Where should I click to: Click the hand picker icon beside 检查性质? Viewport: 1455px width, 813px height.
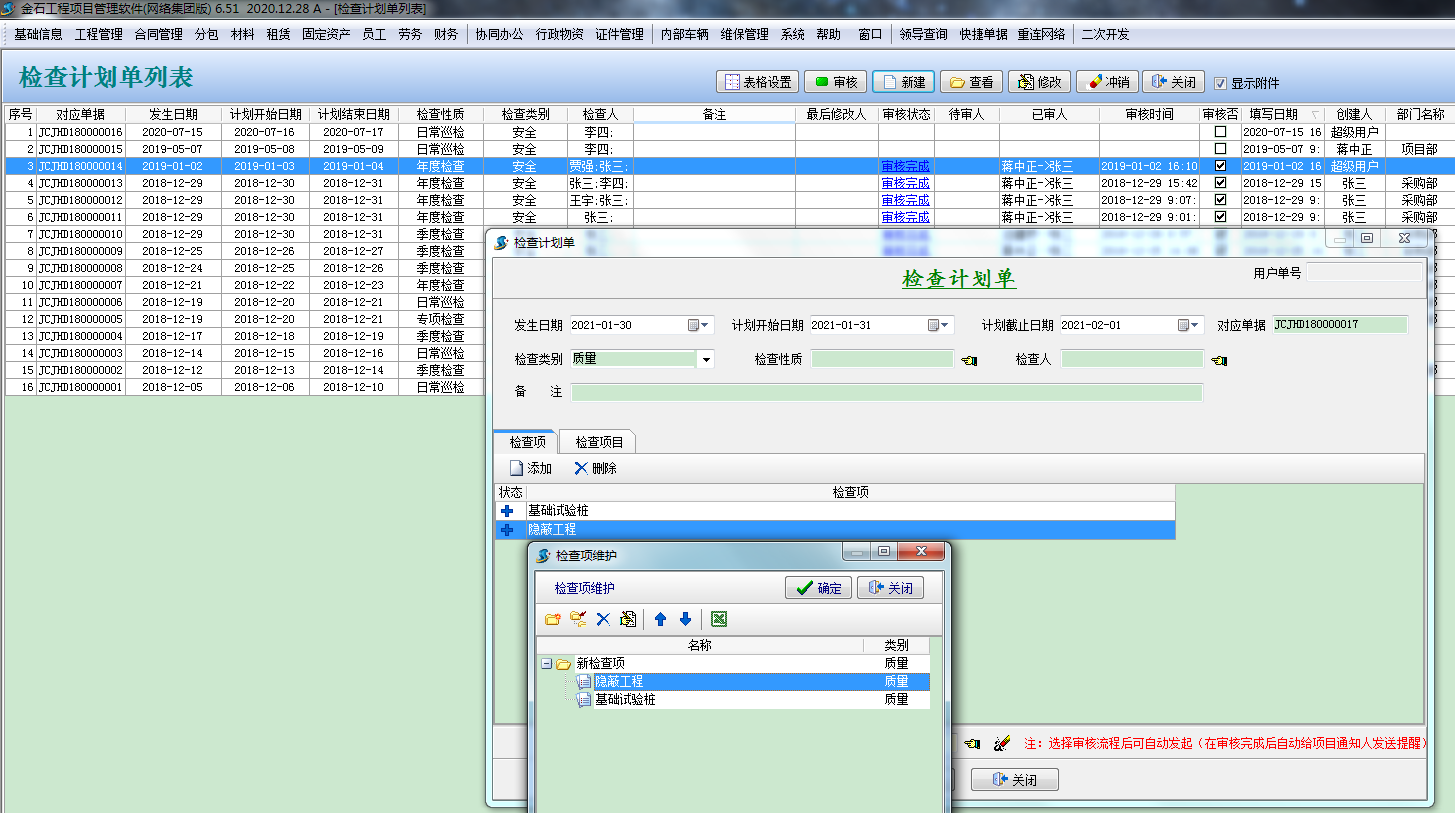pyautogui.click(x=968, y=360)
